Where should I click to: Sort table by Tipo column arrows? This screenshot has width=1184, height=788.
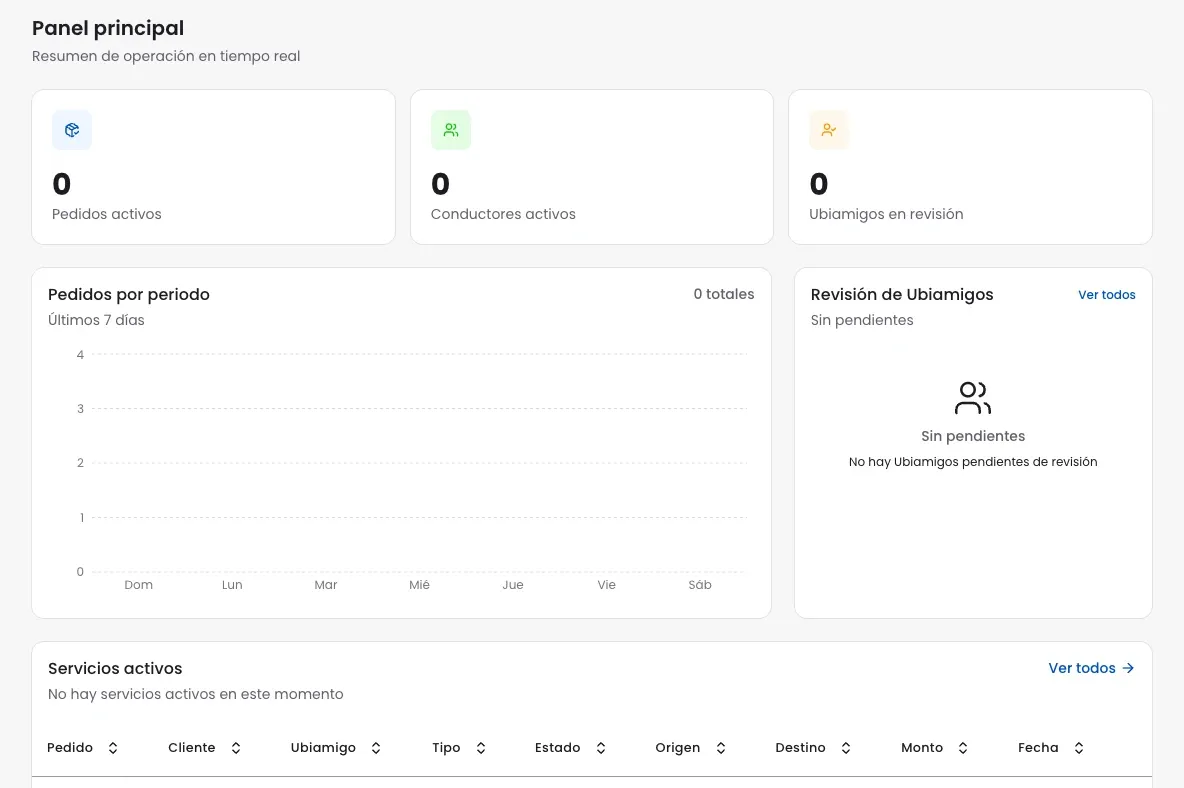pyautogui.click(x=480, y=748)
